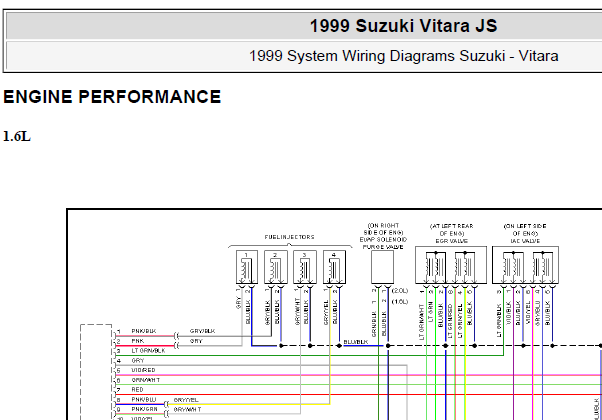The width and height of the screenshot is (602, 420).
Task: Click pin 7 "RED" wire label
Action: 137,390
